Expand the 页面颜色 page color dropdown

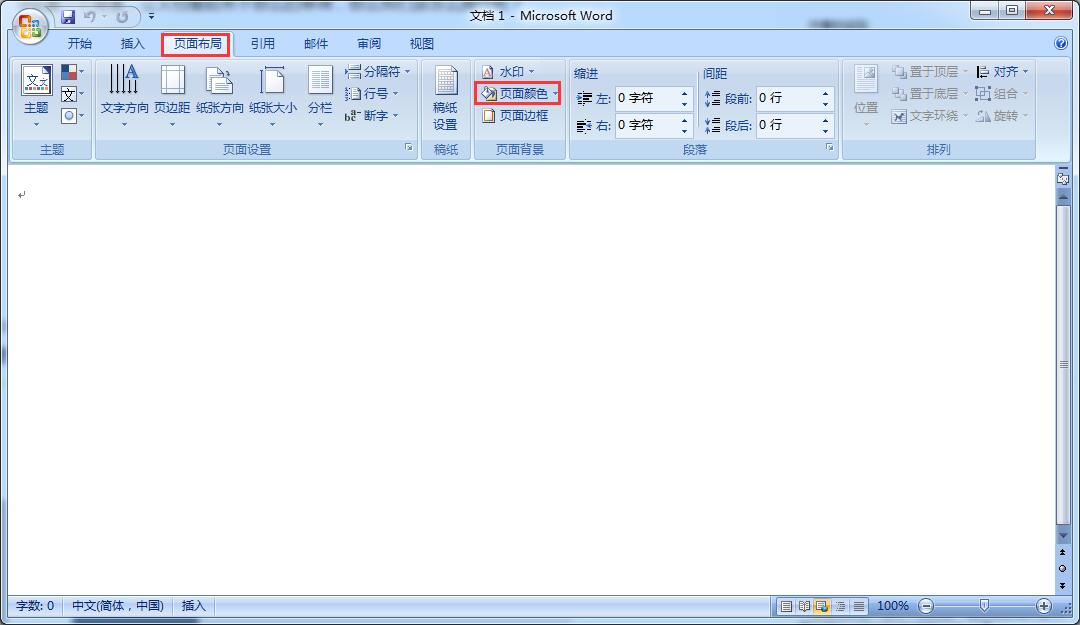(555, 94)
